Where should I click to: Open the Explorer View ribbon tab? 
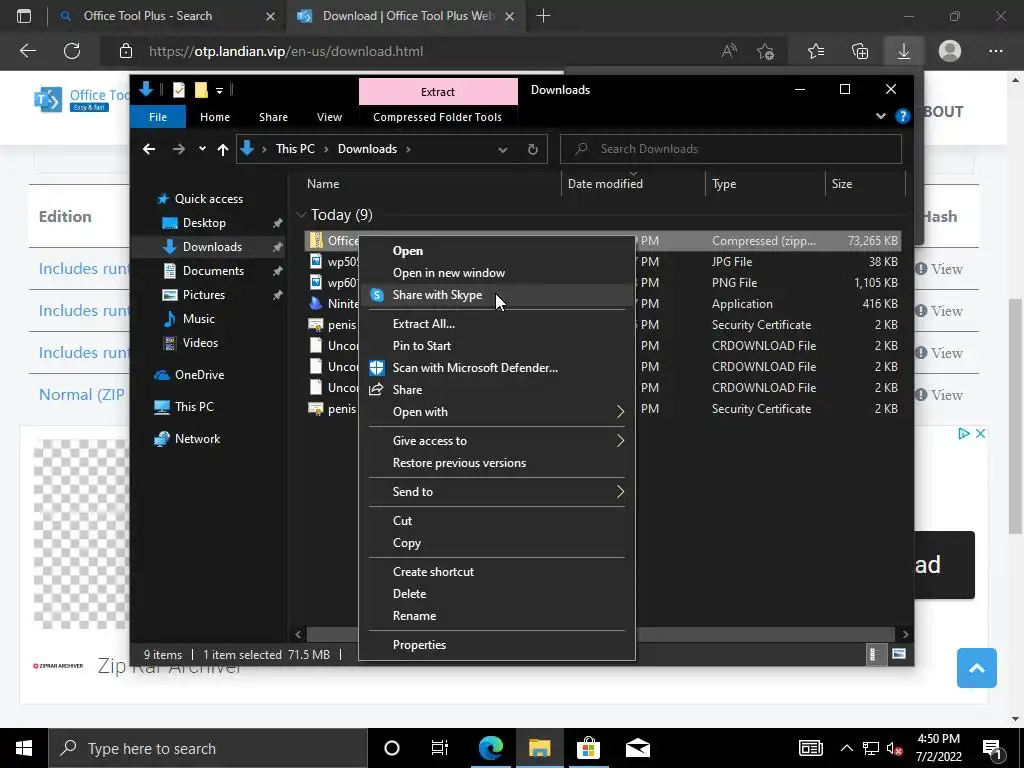(x=329, y=117)
